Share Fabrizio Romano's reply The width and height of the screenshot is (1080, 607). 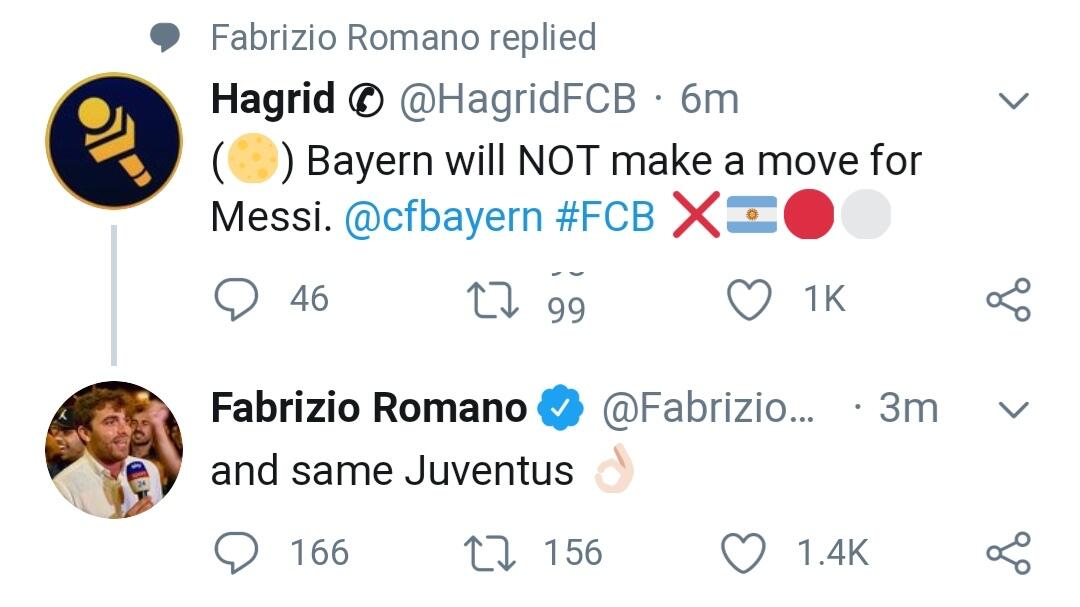point(1007,552)
